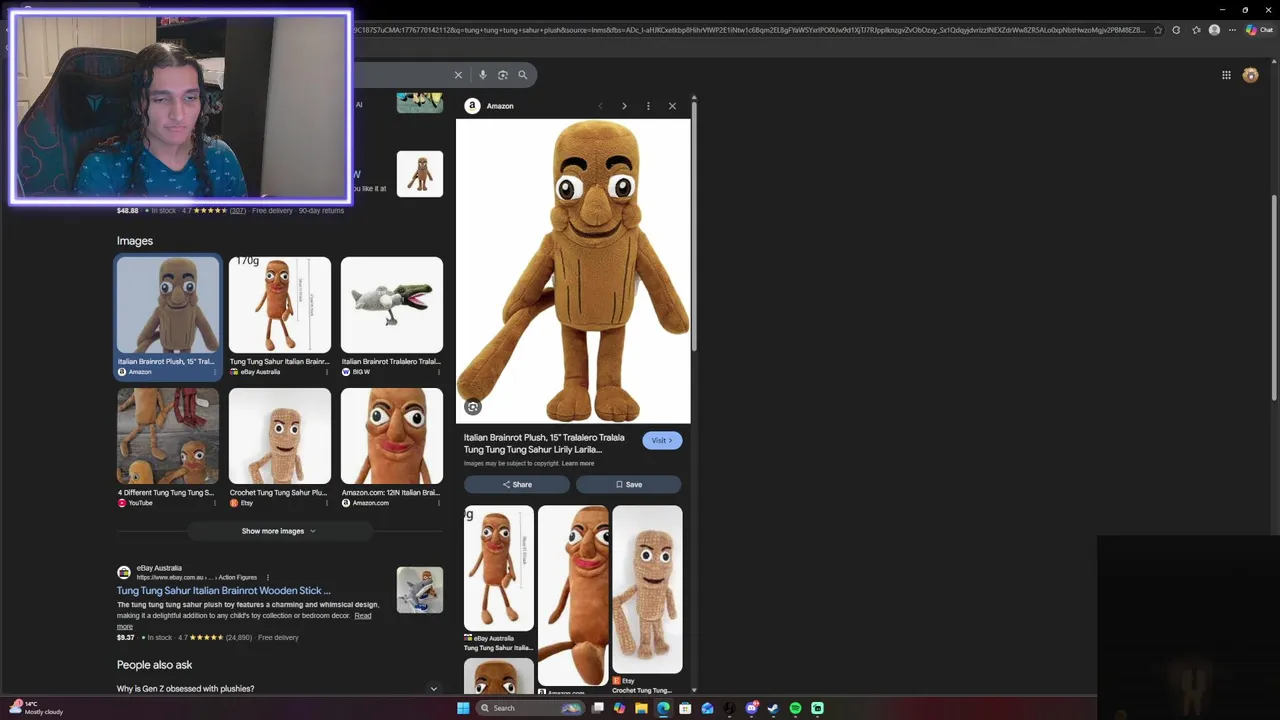Open Edge browser extensions icon

click(x=1176, y=30)
